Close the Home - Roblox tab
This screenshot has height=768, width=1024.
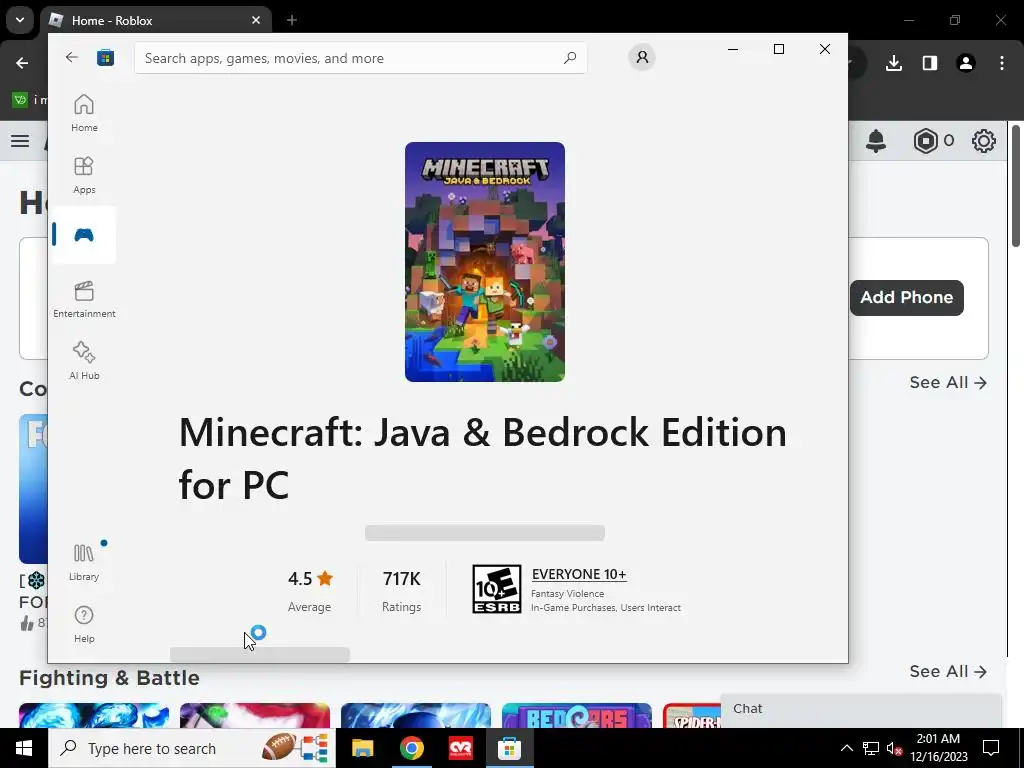click(x=256, y=20)
